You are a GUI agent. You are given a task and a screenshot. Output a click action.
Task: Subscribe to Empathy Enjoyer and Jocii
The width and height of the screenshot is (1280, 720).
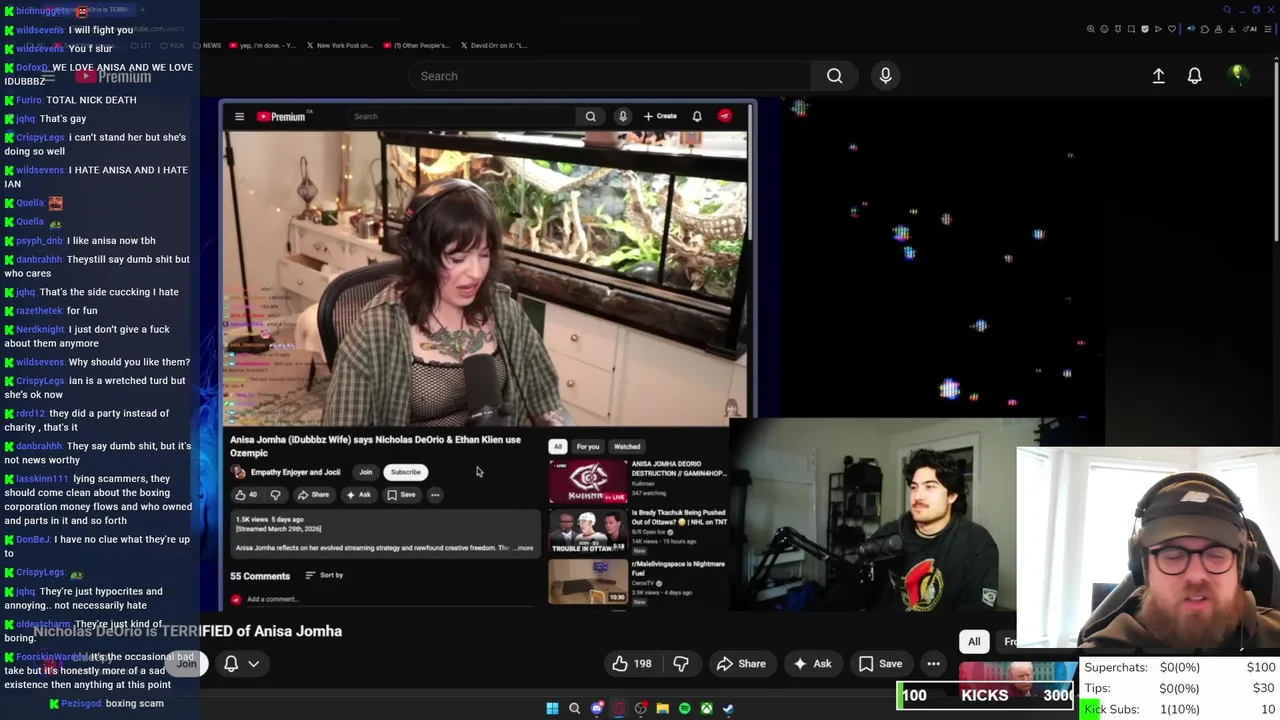[406, 472]
